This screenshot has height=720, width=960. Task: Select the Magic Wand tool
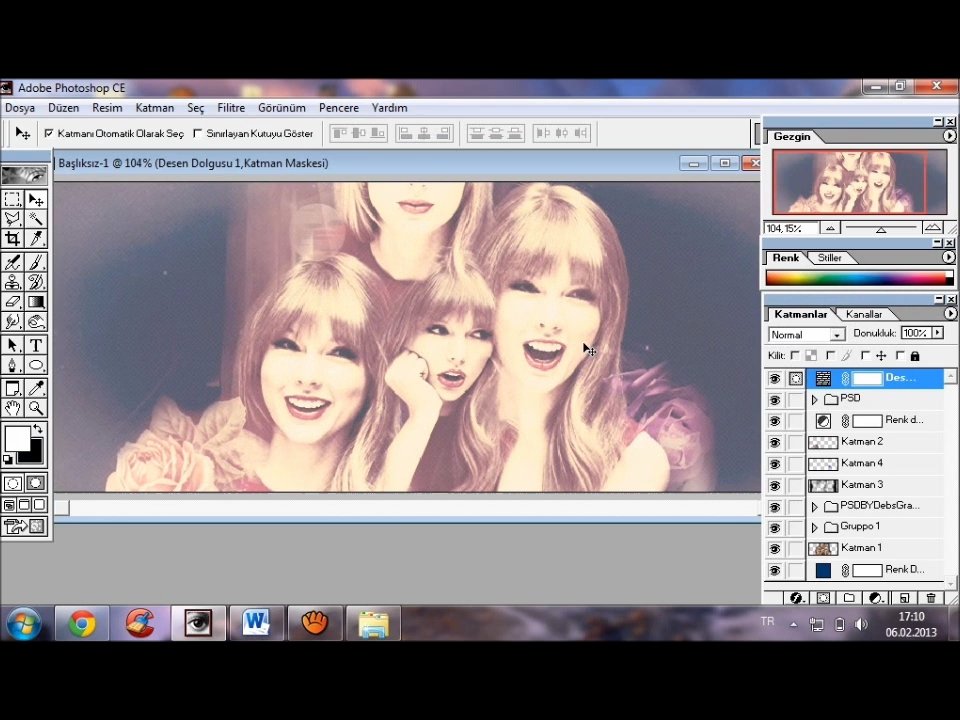pos(36,219)
